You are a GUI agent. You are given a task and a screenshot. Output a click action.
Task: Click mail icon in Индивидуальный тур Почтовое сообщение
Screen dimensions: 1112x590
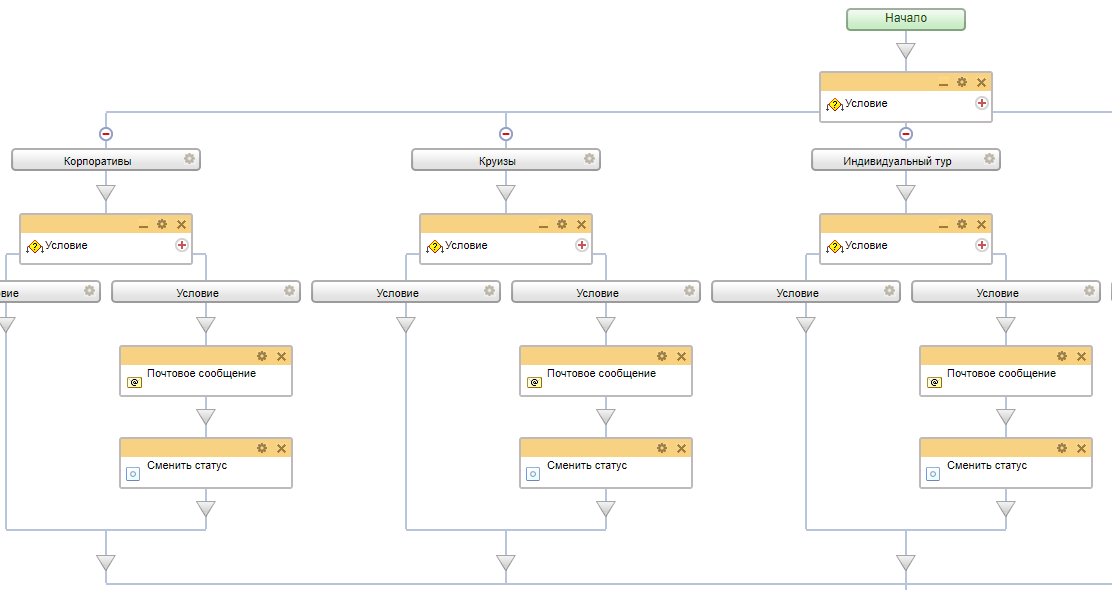coord(934,382)
